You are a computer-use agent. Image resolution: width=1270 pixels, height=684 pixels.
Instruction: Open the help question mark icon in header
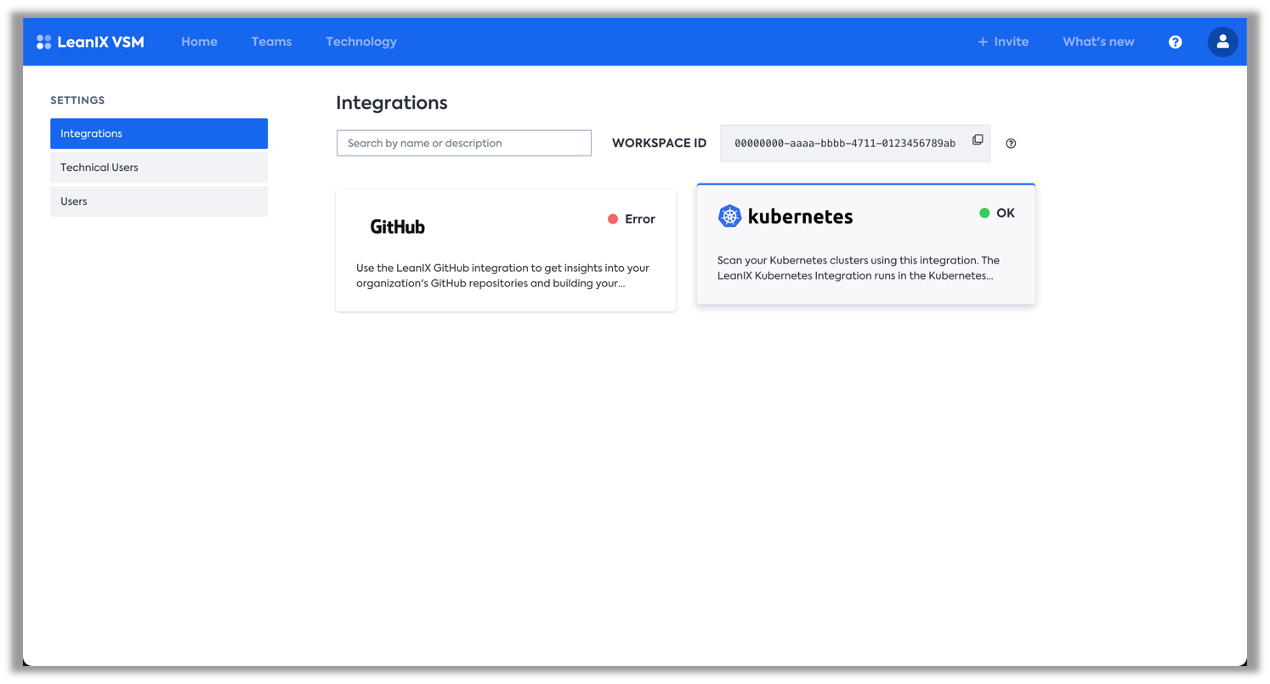(1175, 42)
